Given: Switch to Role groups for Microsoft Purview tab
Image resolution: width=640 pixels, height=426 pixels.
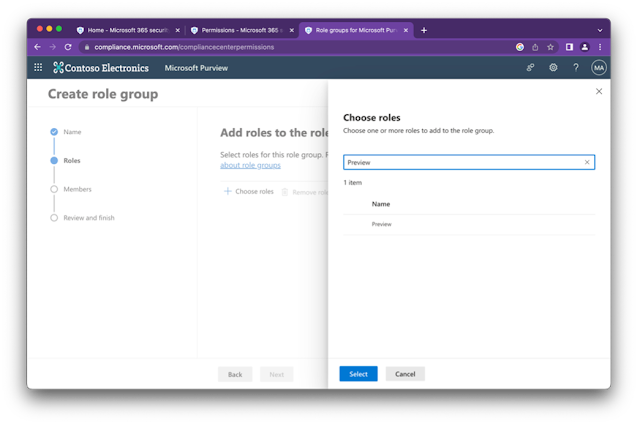Looking at the screenshot, I should coord(356,30).
